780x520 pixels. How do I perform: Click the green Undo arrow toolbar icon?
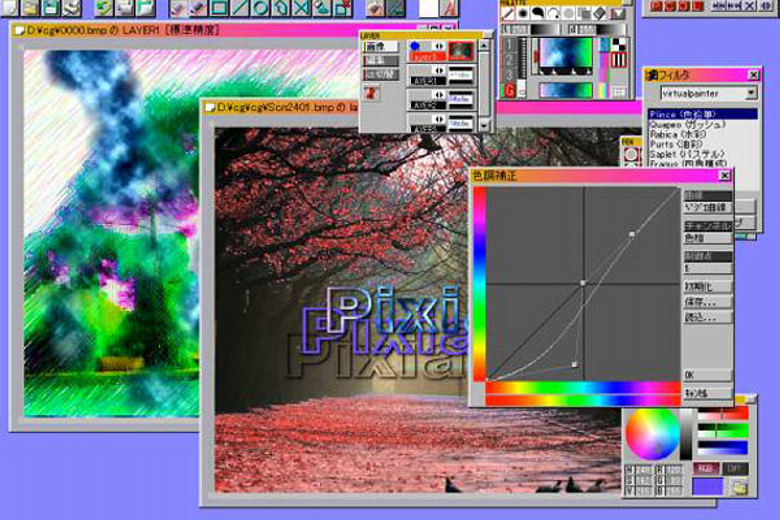(103, 7)
